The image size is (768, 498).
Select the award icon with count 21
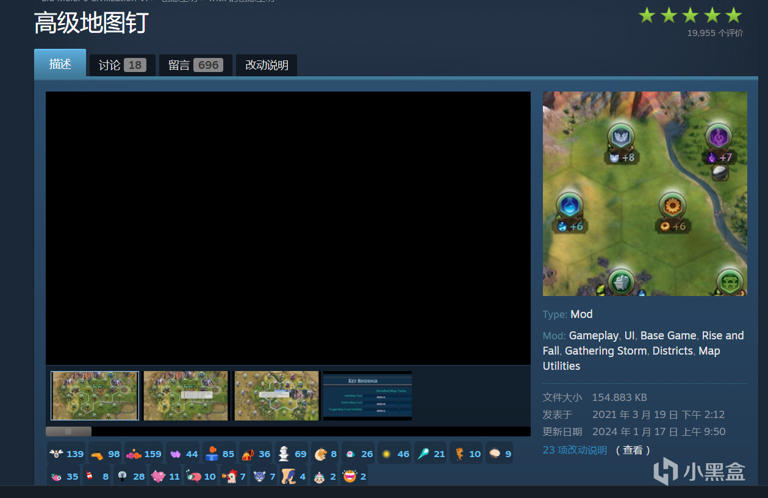pyautogui.click(x=423, y=454)
